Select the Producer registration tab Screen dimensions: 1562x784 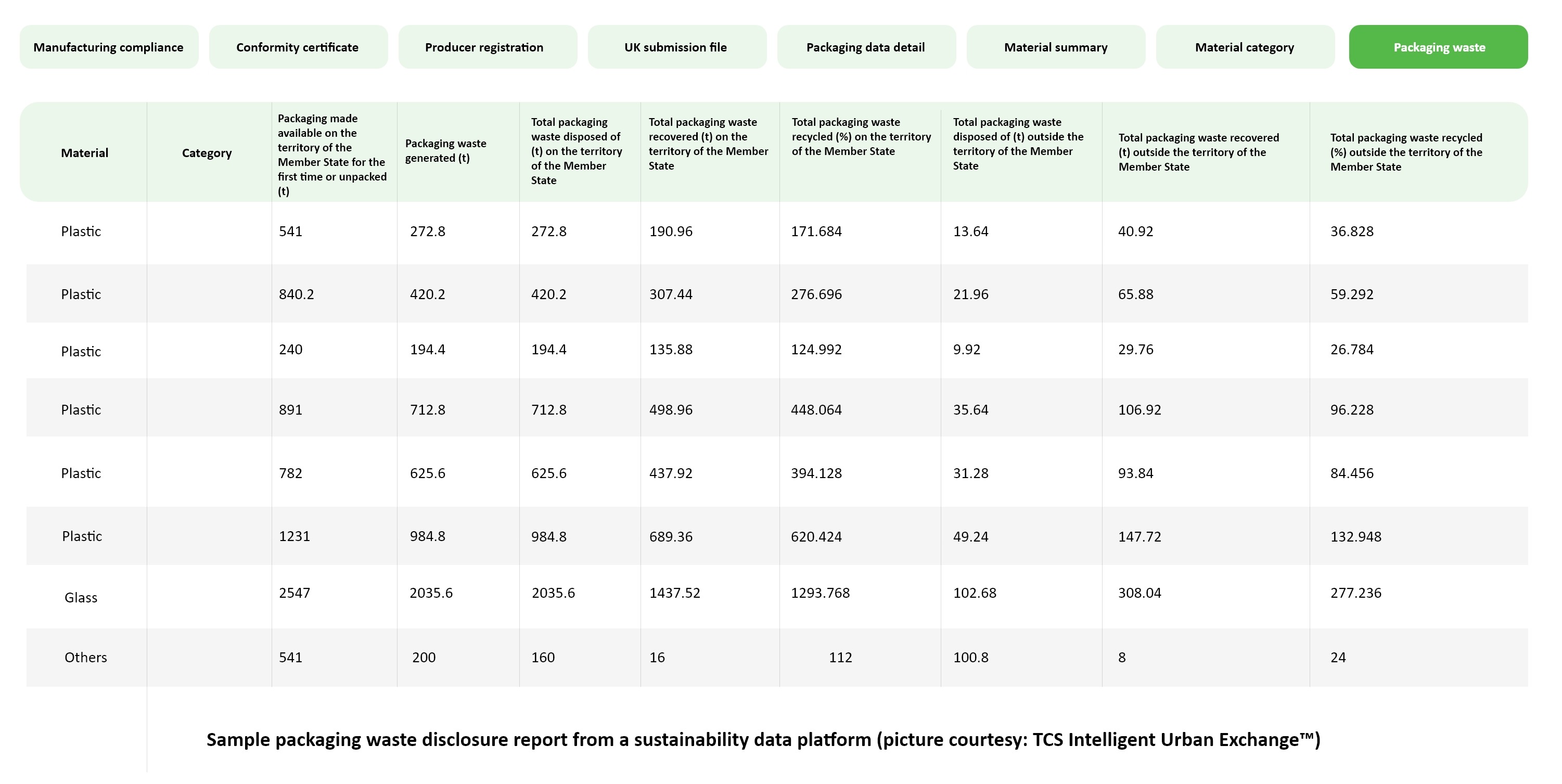(487, 47)
